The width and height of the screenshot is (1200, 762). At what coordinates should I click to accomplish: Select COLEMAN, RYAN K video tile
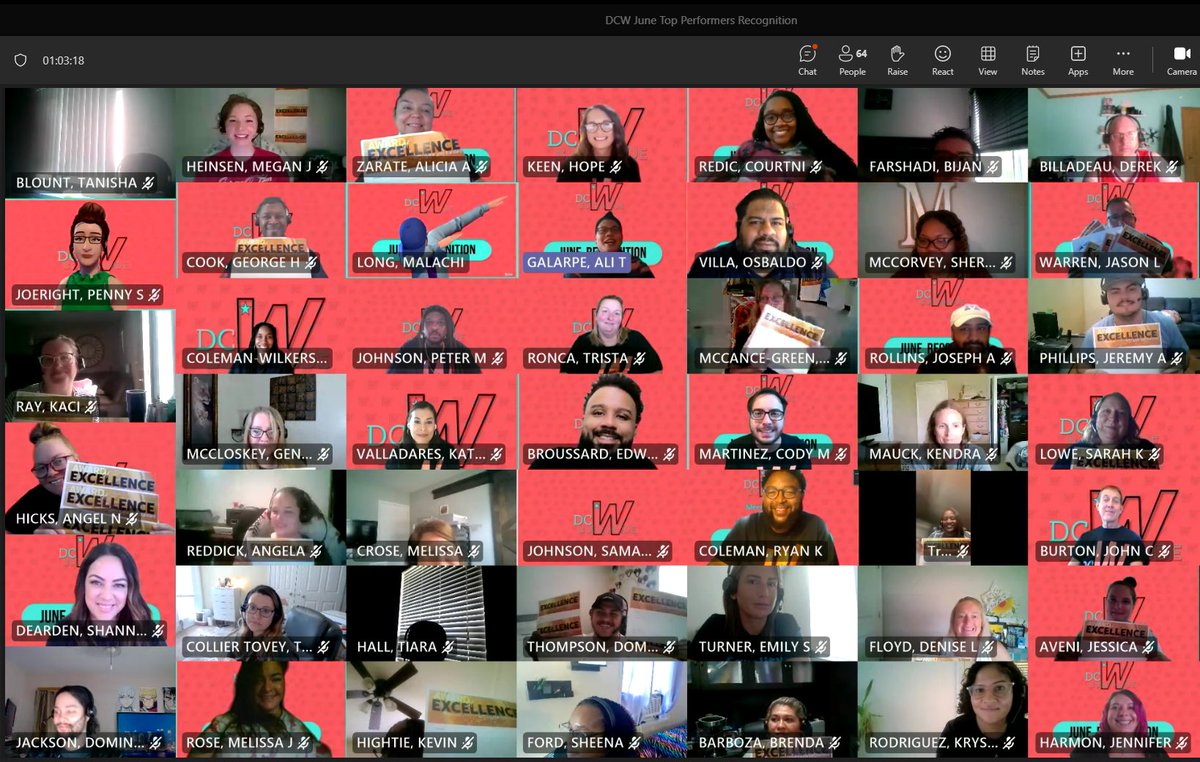772,518
